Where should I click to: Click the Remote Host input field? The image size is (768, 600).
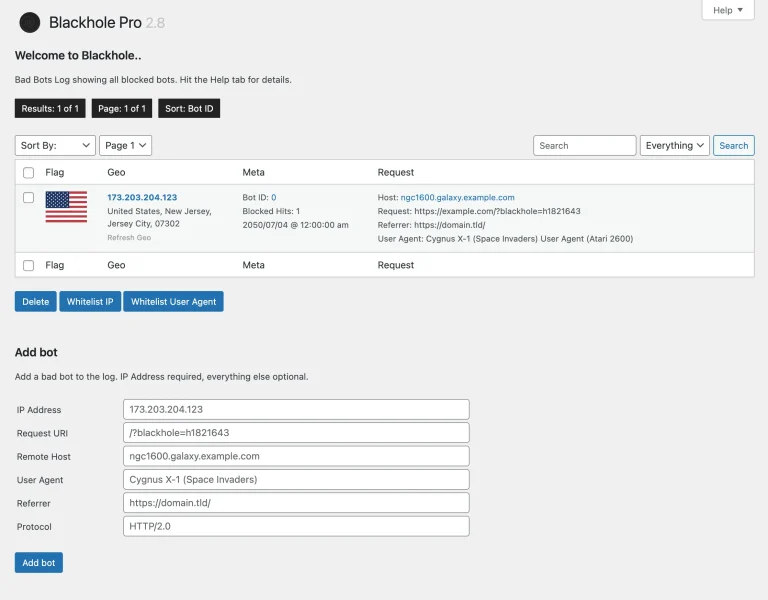pyautogui.click(x=296, y=456)
